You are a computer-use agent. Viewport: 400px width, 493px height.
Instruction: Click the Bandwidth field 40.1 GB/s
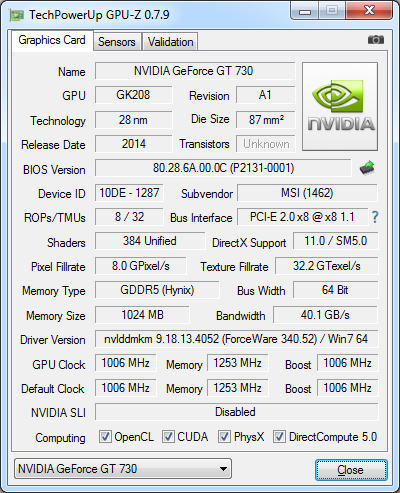[x=325, y=315]
